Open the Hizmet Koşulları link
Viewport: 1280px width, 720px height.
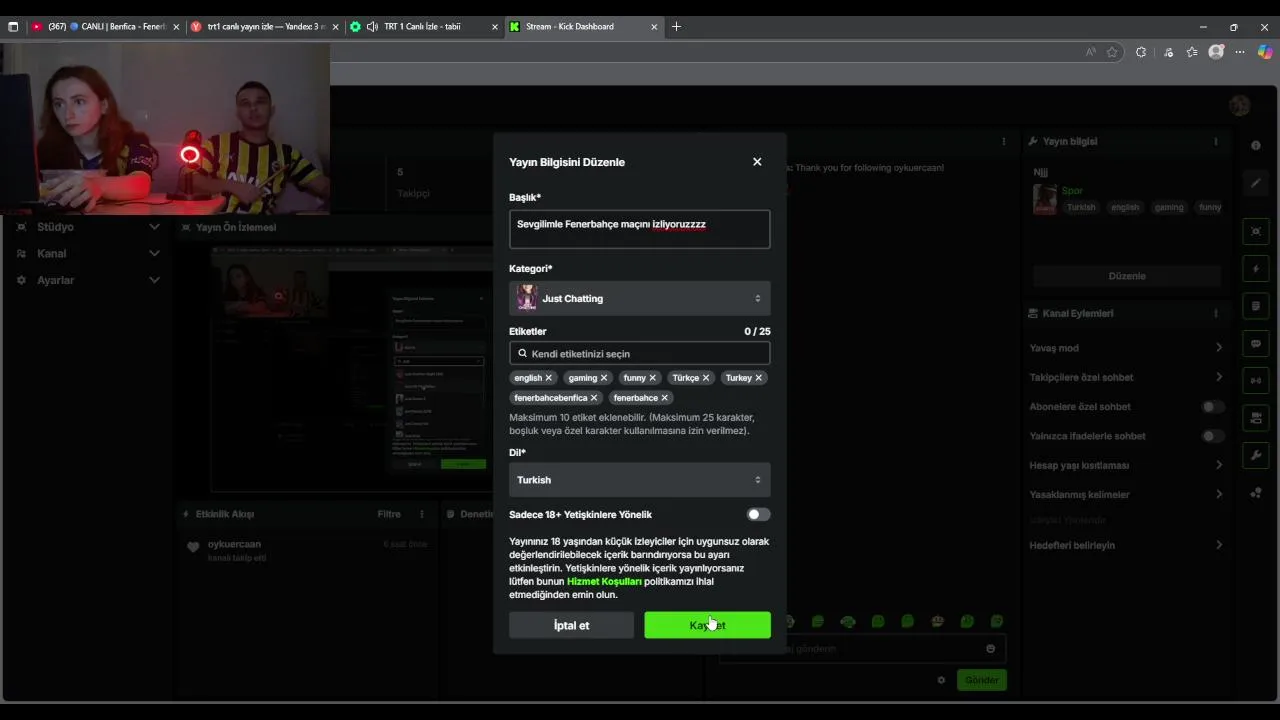(x=604, y=581)
